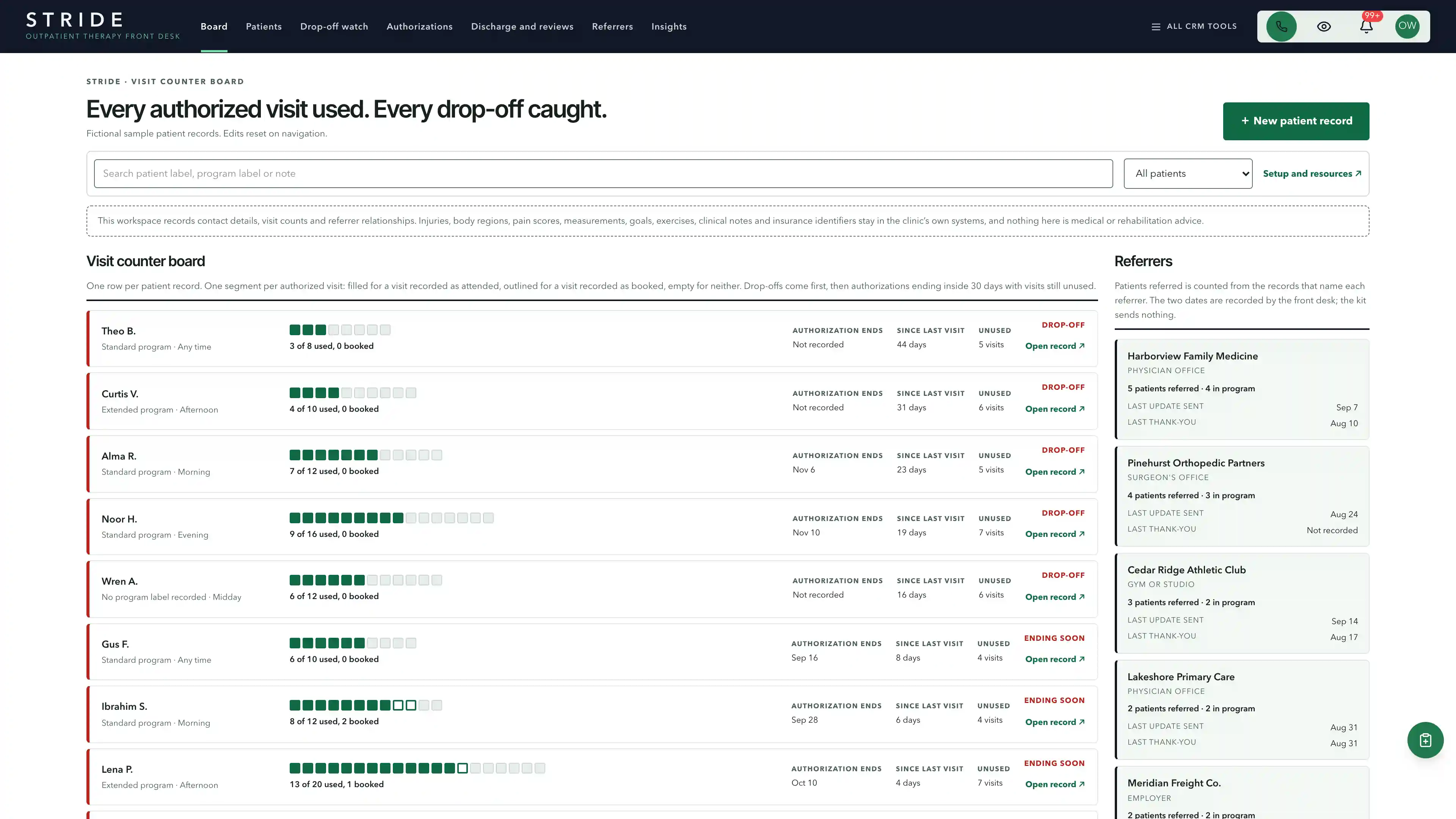The image size is (1456, 819).
Task: Open Discharge and reviews tab
Action: point(522,27)
